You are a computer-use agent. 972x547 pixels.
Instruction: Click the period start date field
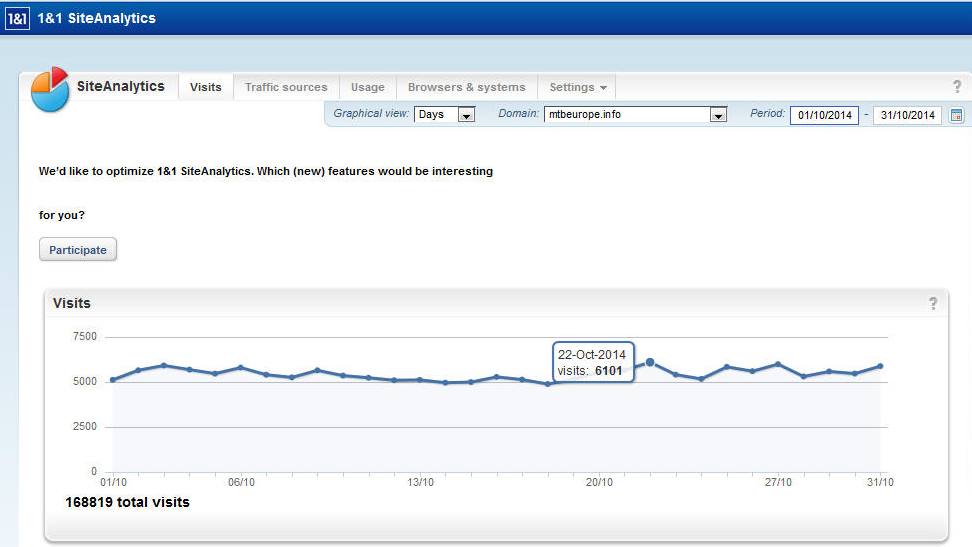[x=824, y=115]
